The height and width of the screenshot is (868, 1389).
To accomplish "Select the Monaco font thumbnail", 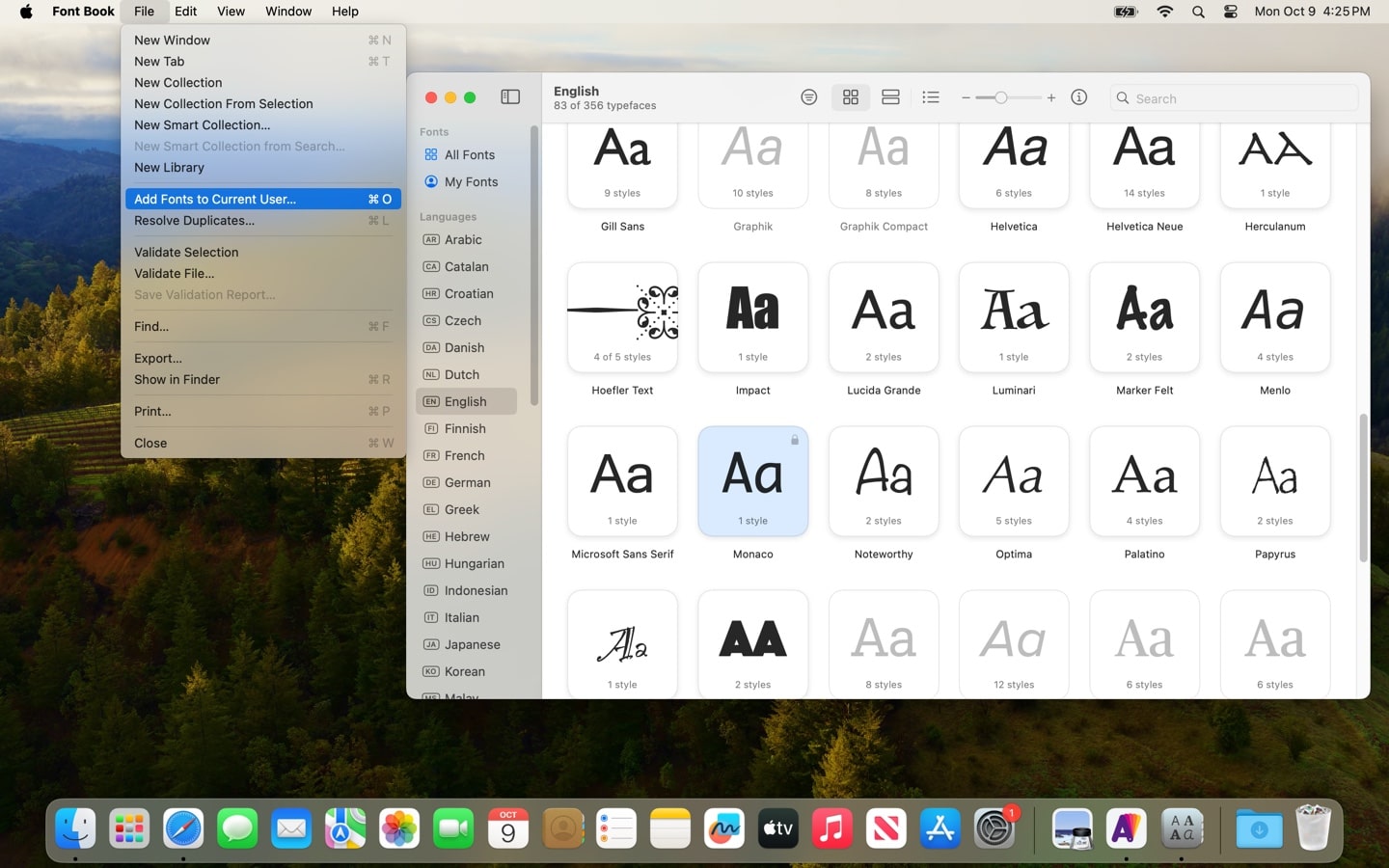I will (753, 481).
